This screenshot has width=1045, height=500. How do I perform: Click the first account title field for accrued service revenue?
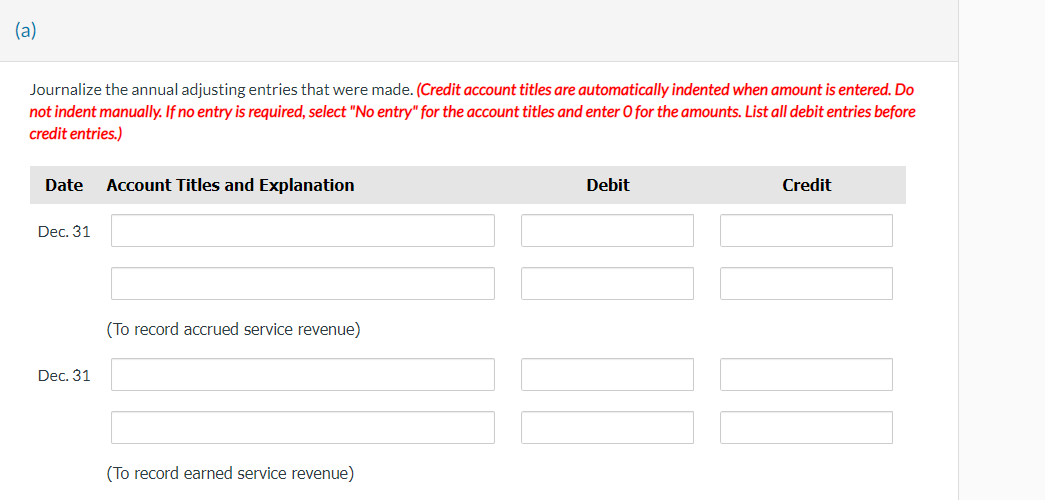click(303, 231)
